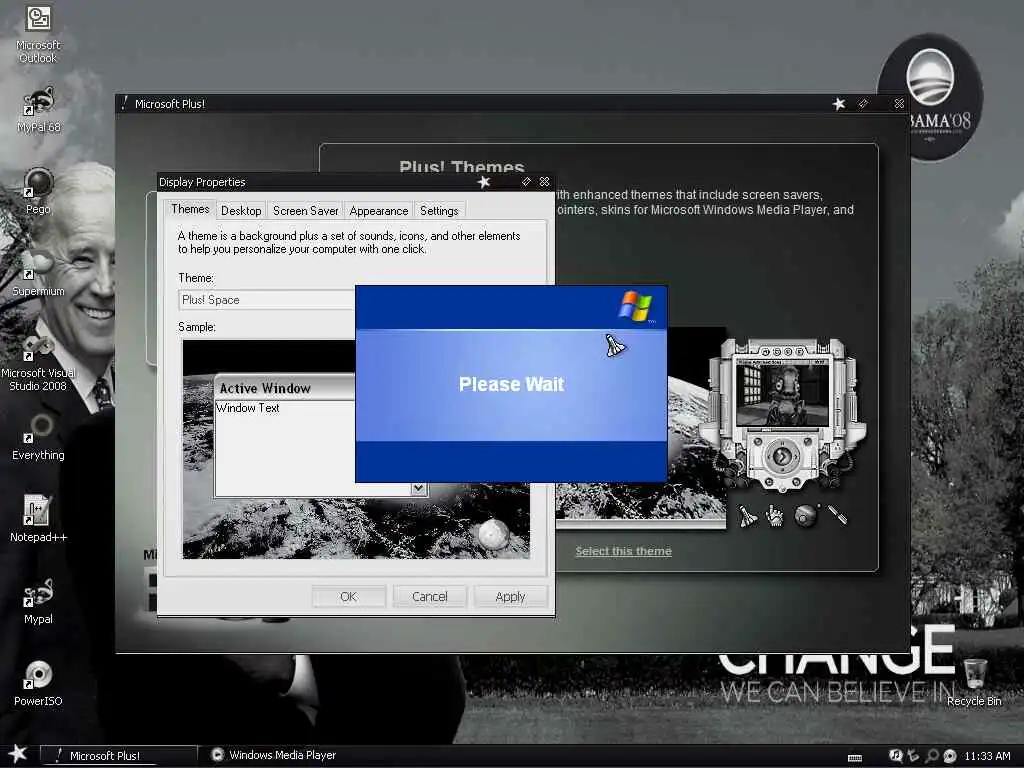1024x768 pixels.
Task: Click the Windows flag logo in Please Wait
Action: tap(635, 306)
